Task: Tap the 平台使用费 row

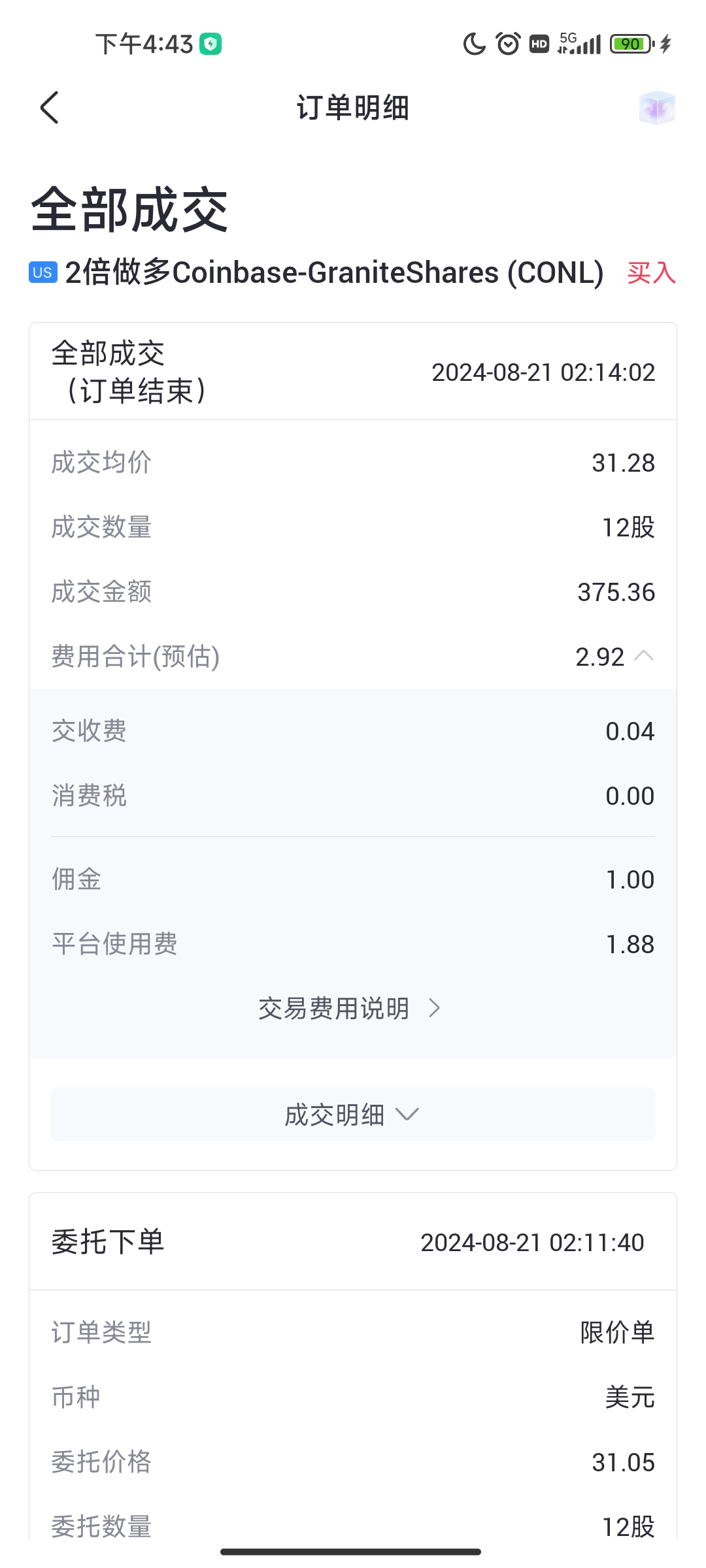Action: tap(352, 944)
